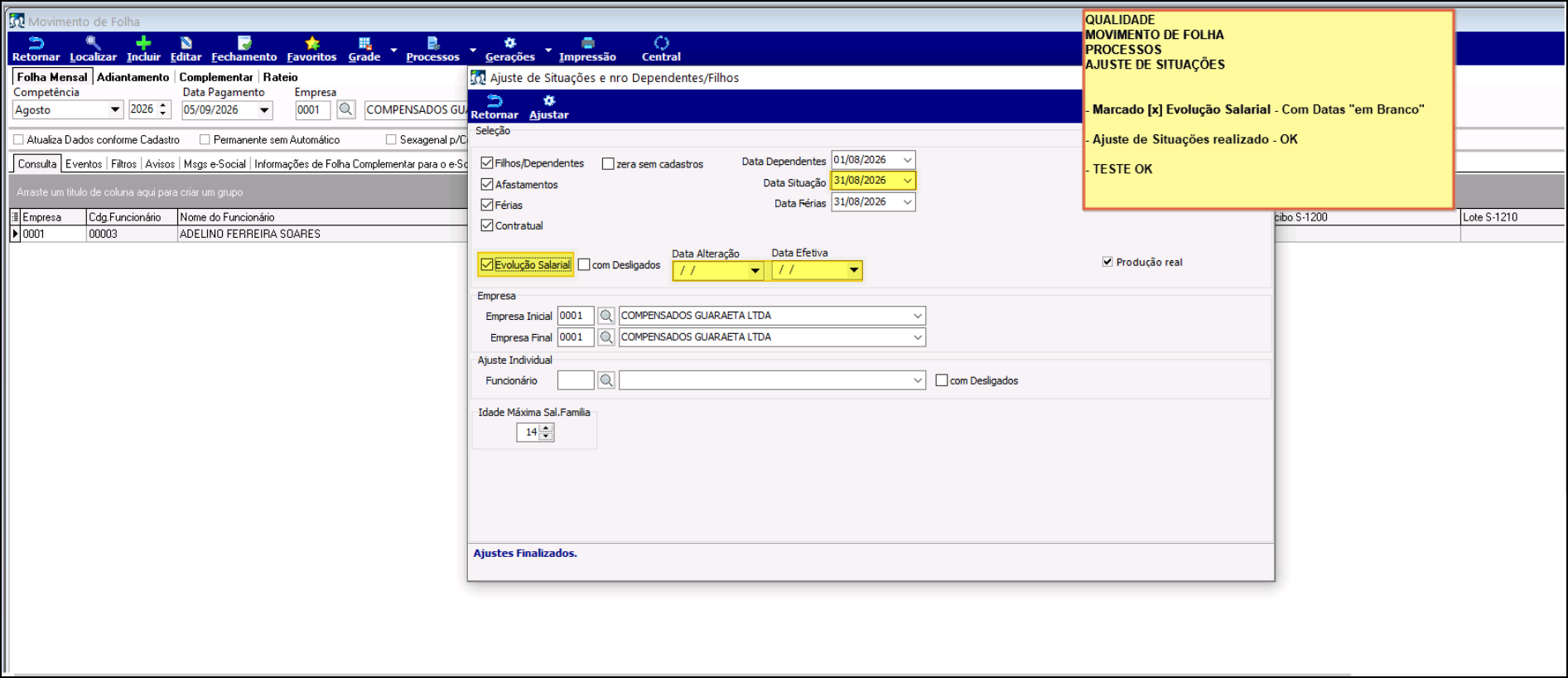
Task: Open the Impressão printer icon
Action: click(x=587, y=43)
